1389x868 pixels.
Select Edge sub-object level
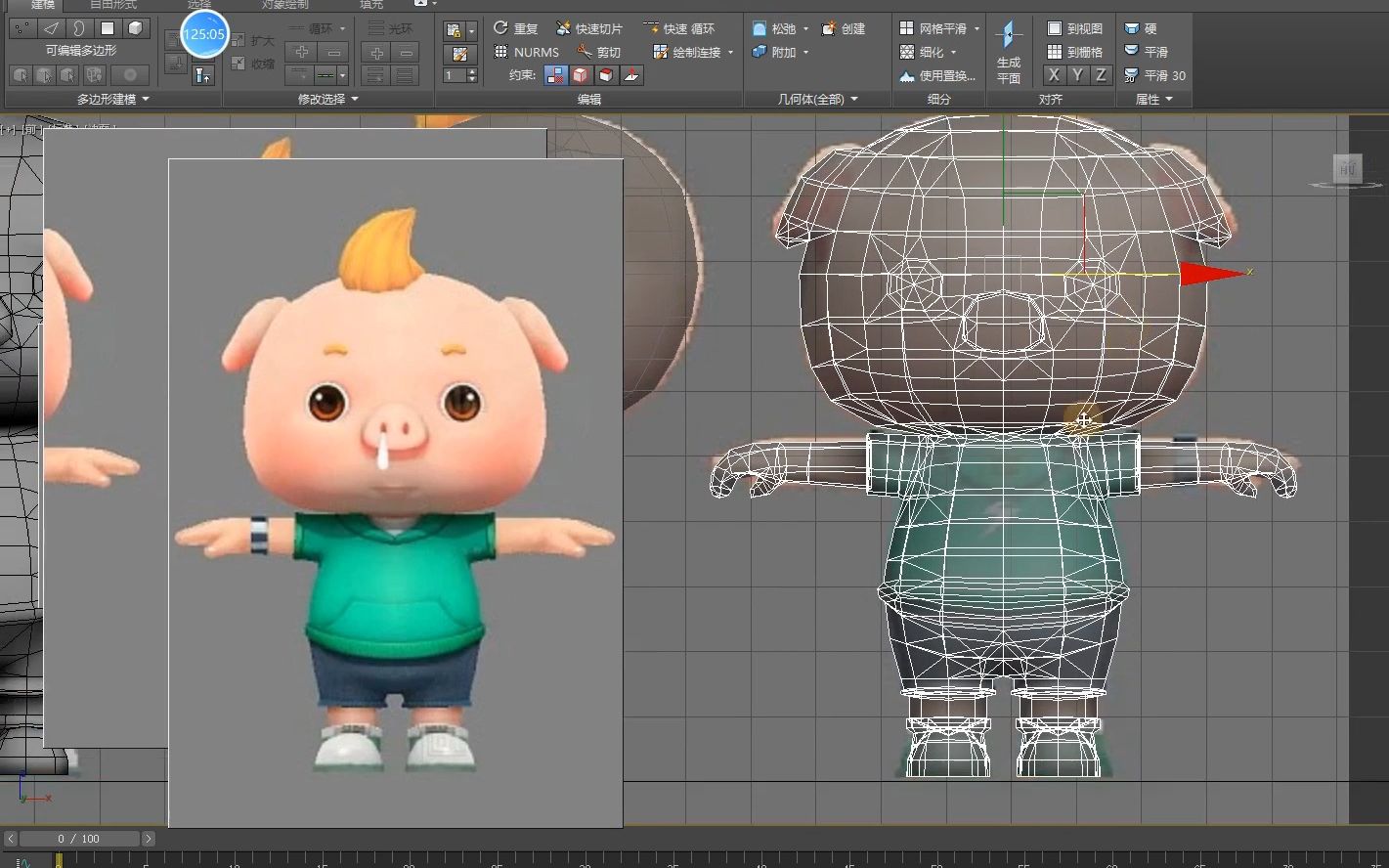(x=51, y=28)
